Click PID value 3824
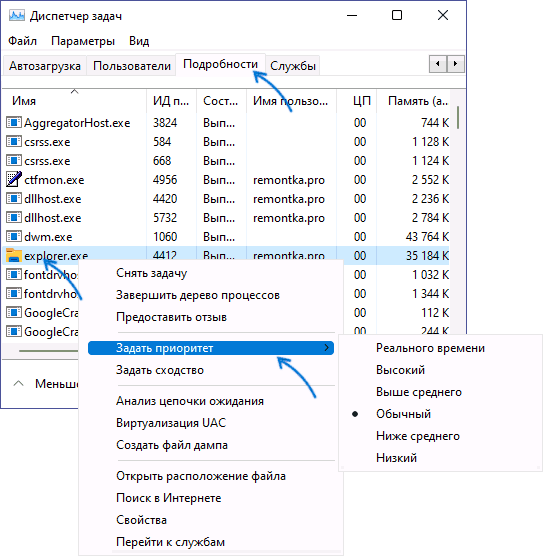 165,123
